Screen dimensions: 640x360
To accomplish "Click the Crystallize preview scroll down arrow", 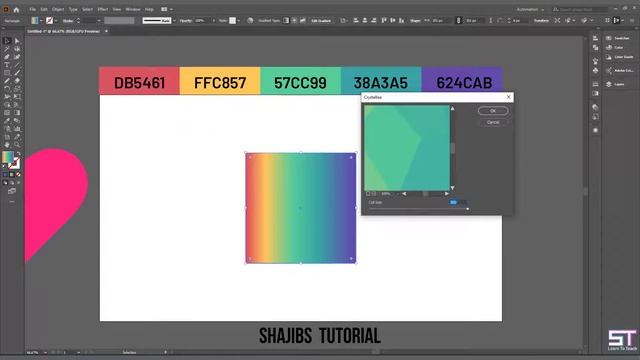I will [452, 188].
